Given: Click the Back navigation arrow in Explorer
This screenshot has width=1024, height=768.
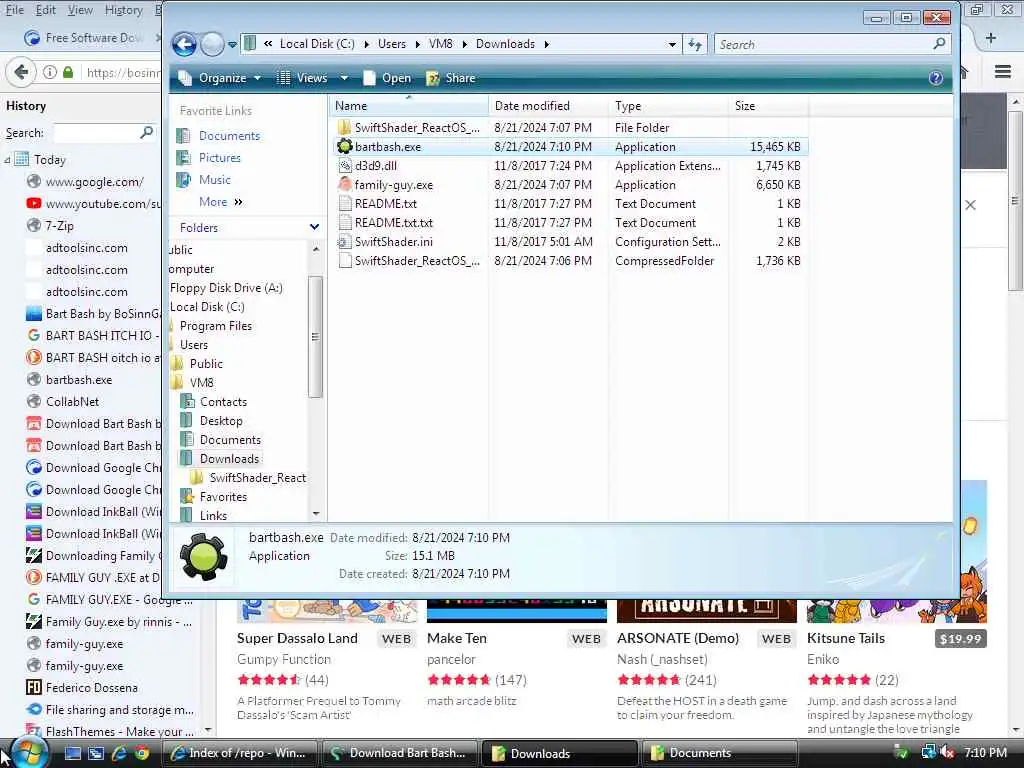Looking at the screenshot, I should click(184, 44).
